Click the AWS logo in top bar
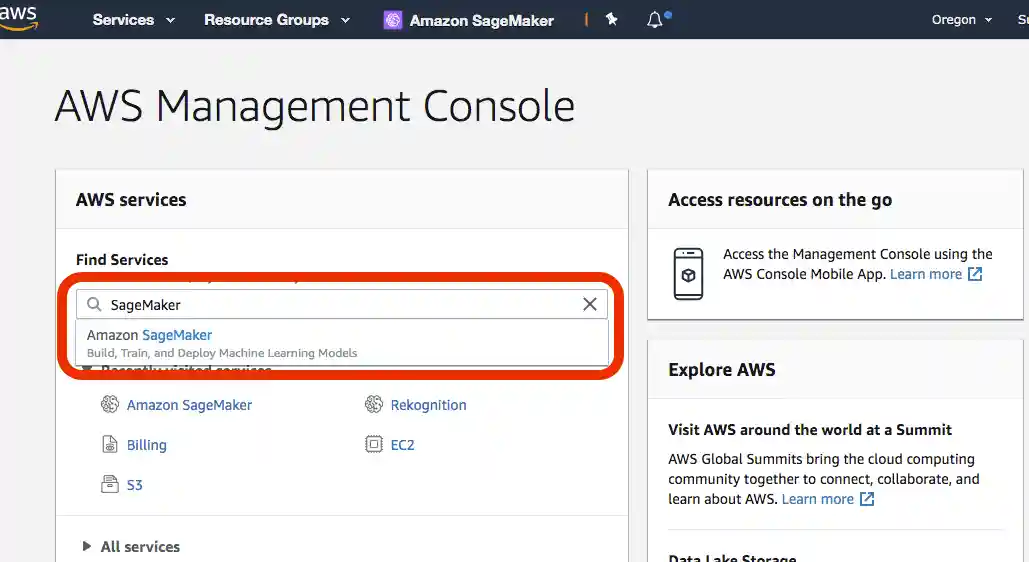Image resolution: width=1029 pixels, height=562 pixels. click(18, 17)
